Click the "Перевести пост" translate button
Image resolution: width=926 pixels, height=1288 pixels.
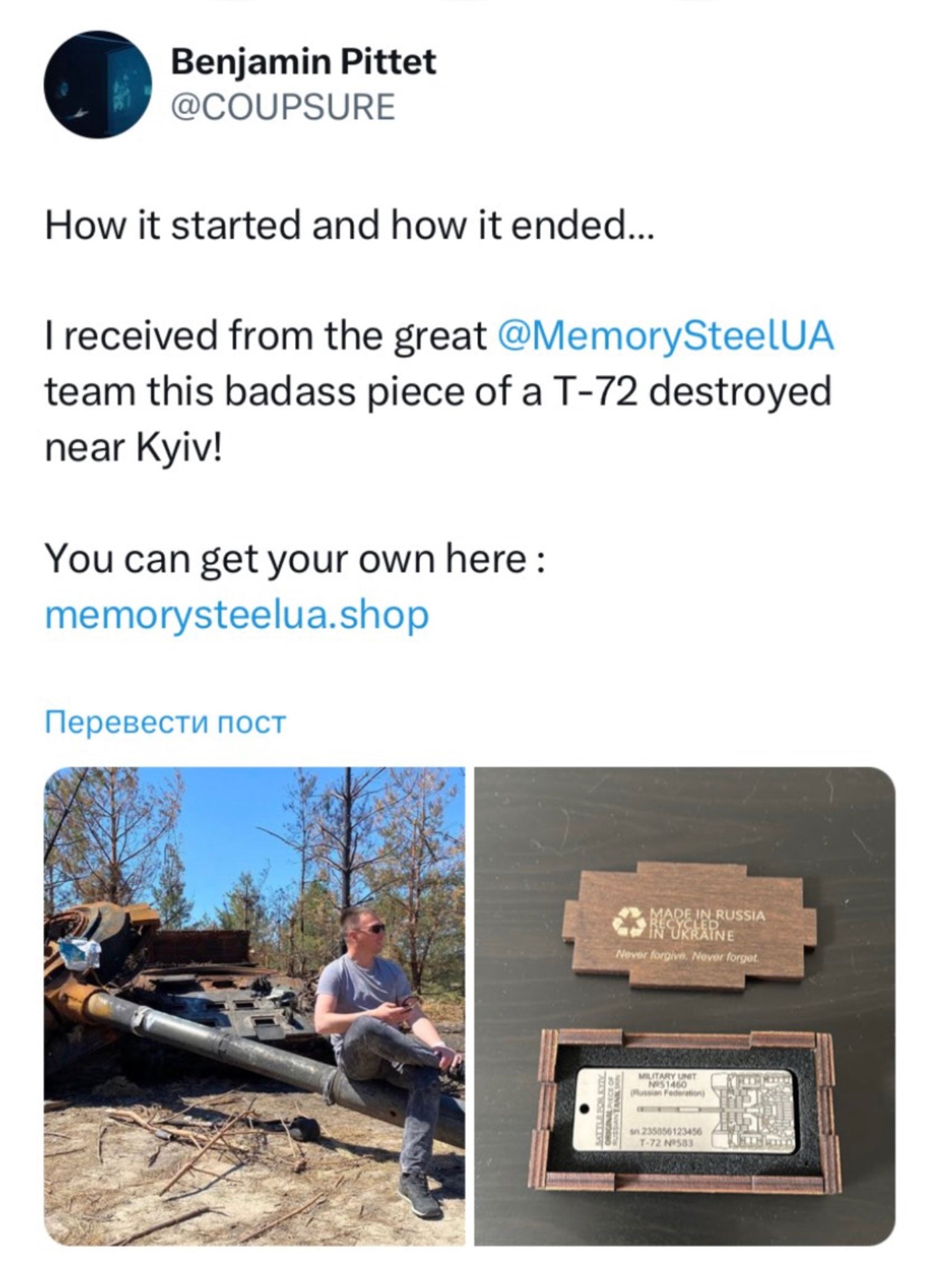(x=166, y=721)
